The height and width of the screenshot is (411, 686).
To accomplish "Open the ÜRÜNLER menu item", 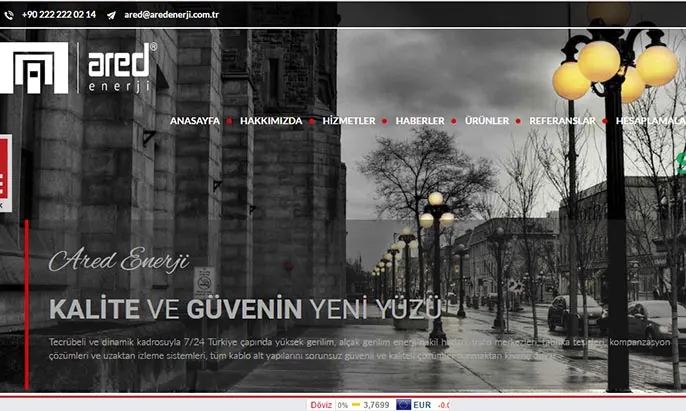I will [486, 120].
